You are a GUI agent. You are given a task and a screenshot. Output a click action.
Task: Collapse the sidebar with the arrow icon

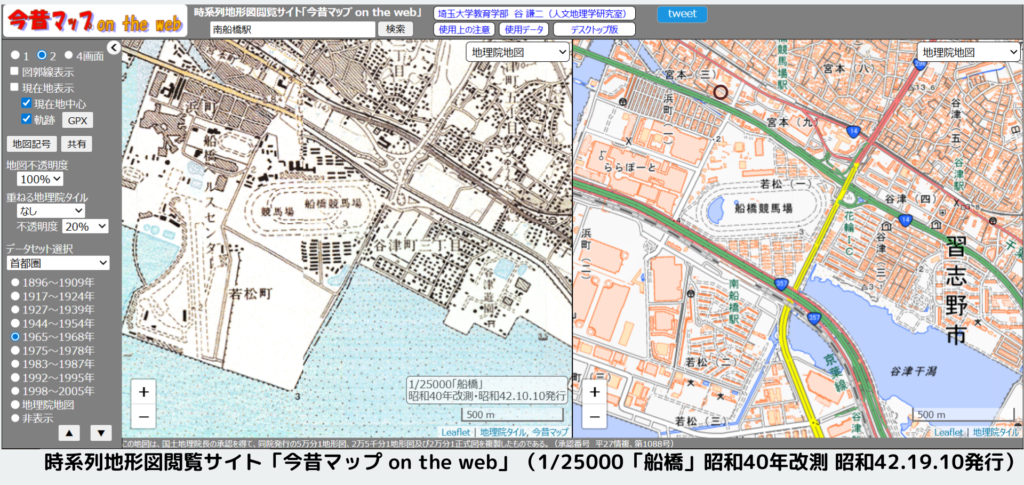click(113, 47)
